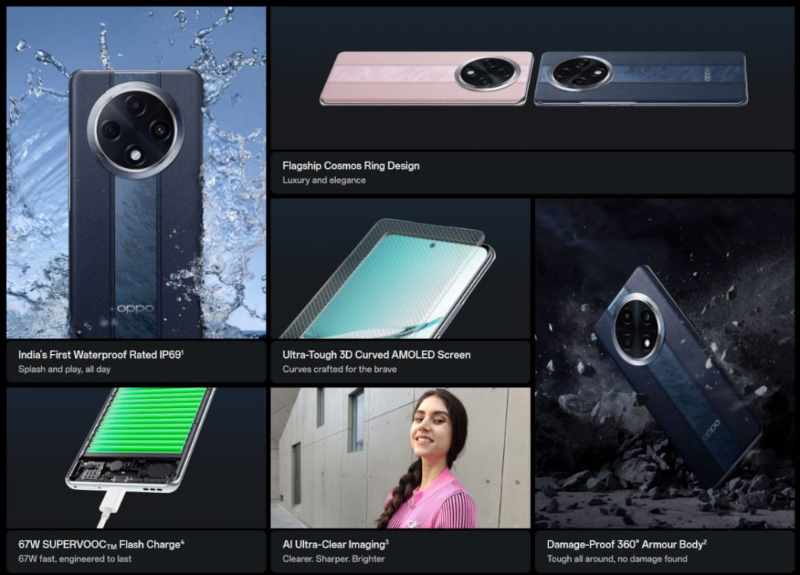Click the Luxury and elegance subtitle

point(324,180)
